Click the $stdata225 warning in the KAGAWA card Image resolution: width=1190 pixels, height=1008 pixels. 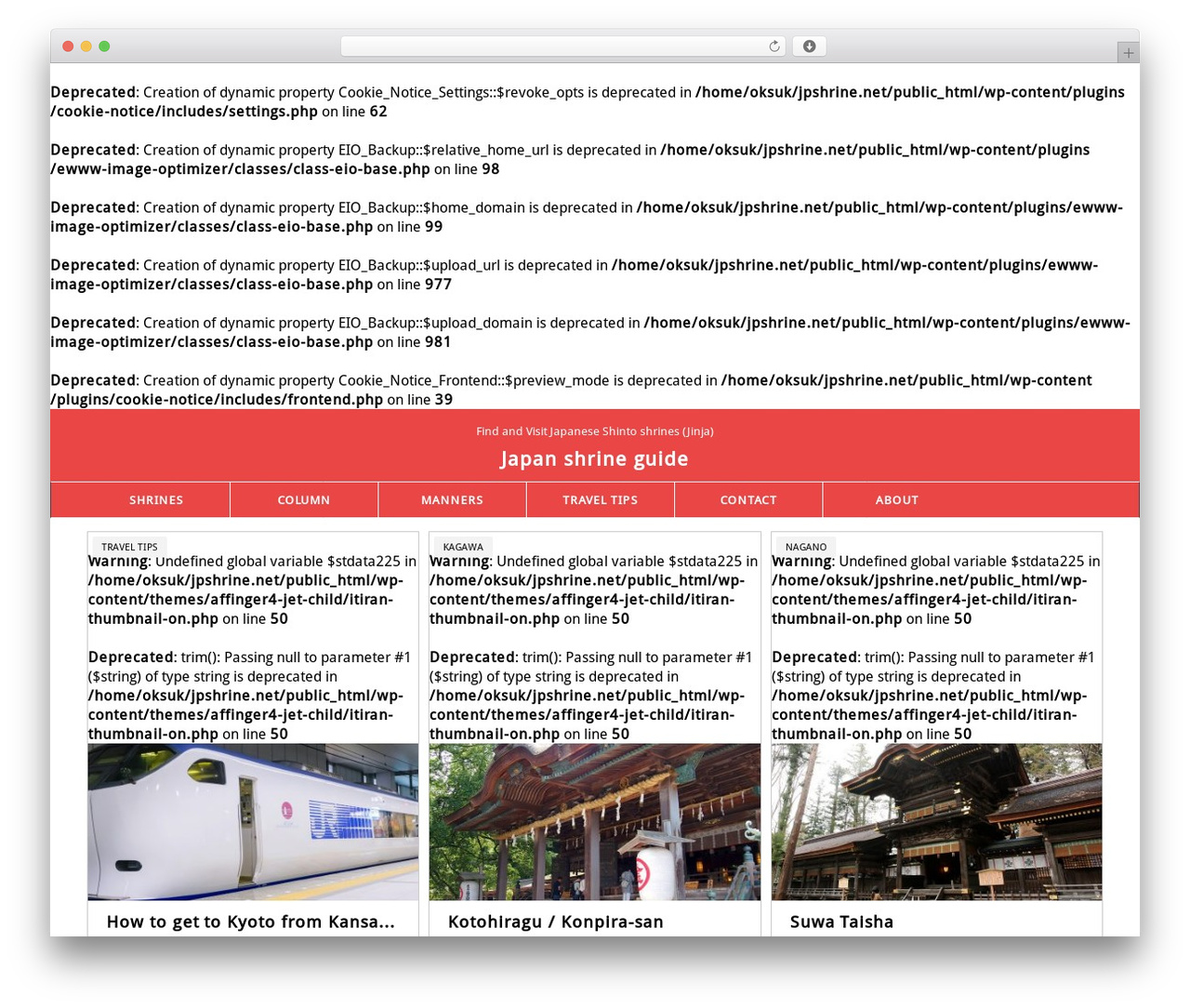click(x=594, y=590)
